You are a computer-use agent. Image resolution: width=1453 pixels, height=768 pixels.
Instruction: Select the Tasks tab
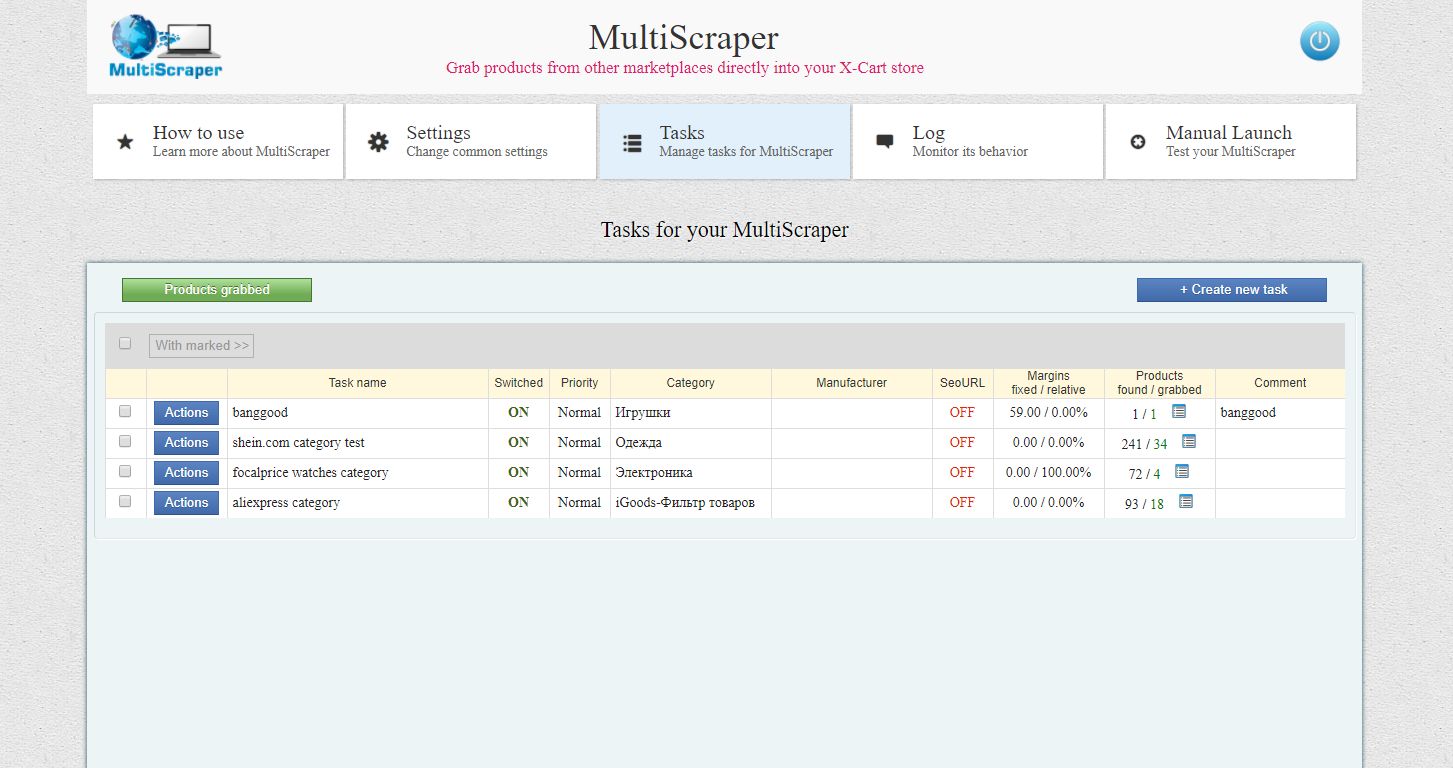tap(725, 142)
